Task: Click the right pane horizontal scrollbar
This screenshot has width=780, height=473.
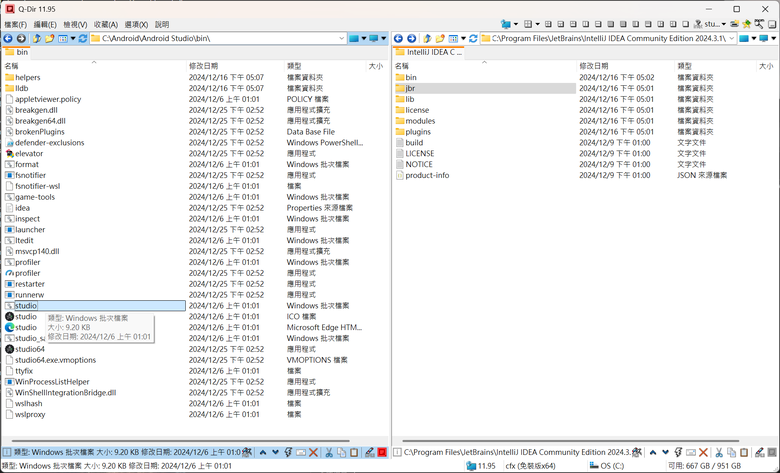Action: (x=571, y=441)
